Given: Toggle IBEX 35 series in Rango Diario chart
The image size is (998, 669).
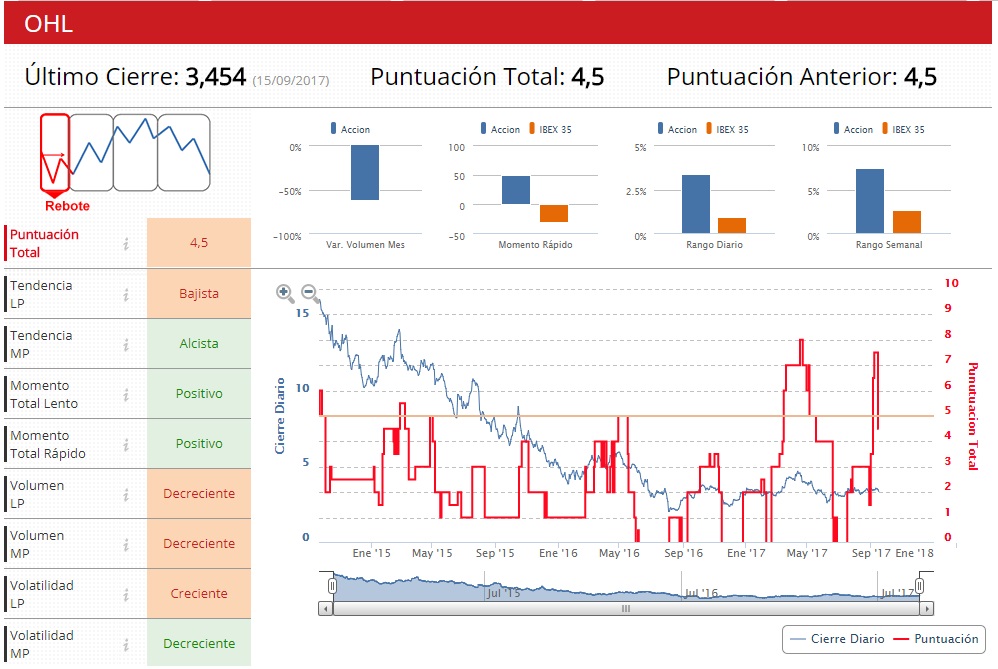Looking at the screenshot, I should pyautogui.click(x=727, y=129).
